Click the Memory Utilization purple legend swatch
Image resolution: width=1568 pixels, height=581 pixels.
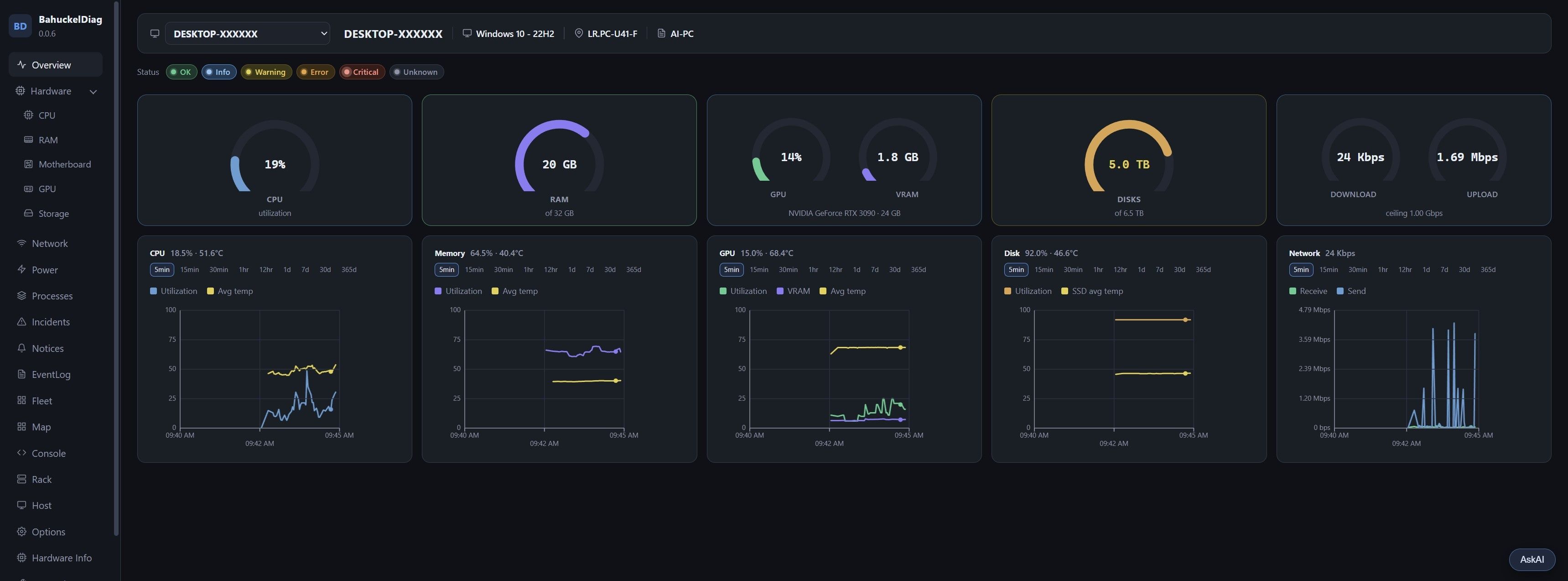pyautogui.click(x=438, y=291)
